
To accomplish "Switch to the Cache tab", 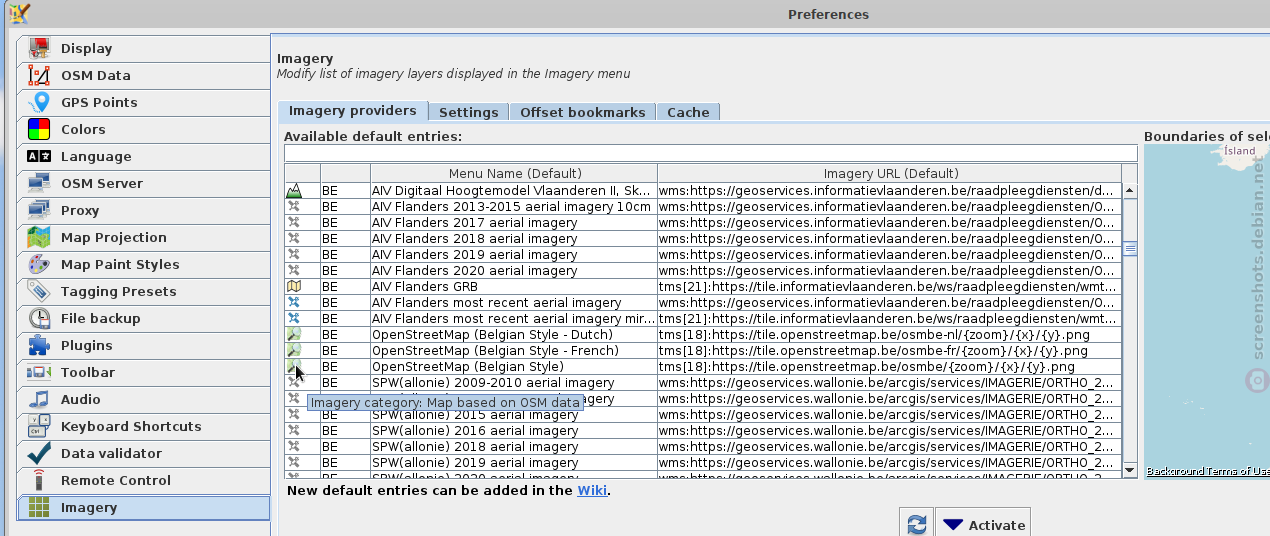I will (688, 112).
